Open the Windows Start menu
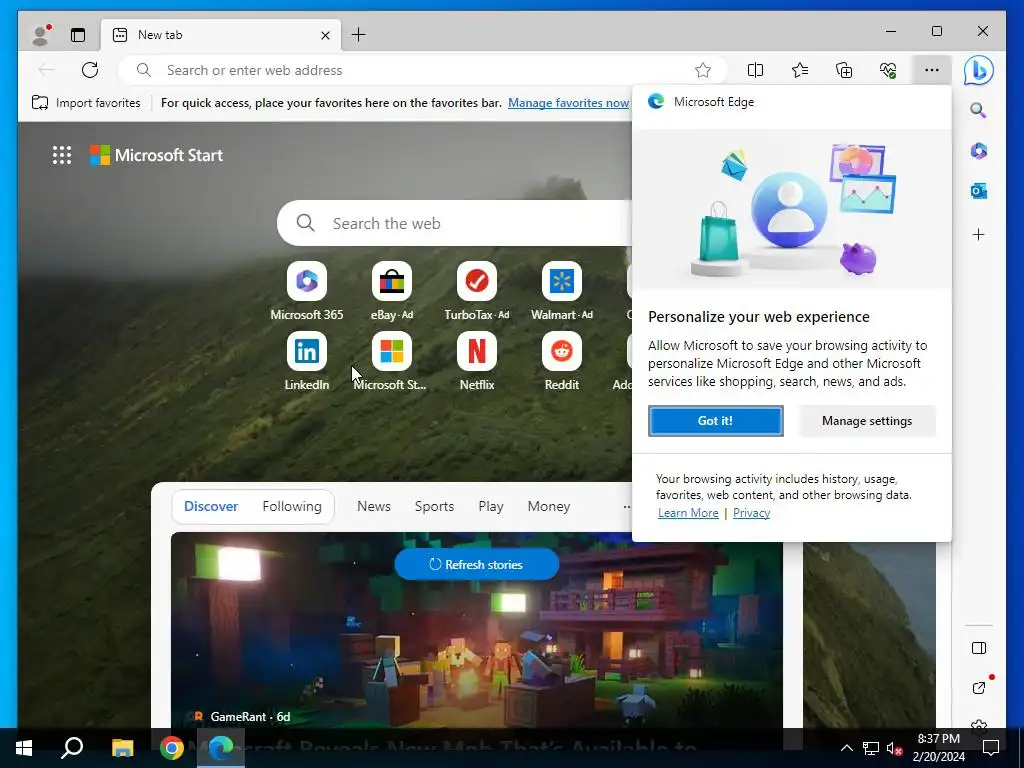Image resolution: width=1024 pixels, height=768 pixels. click(24, 748)
